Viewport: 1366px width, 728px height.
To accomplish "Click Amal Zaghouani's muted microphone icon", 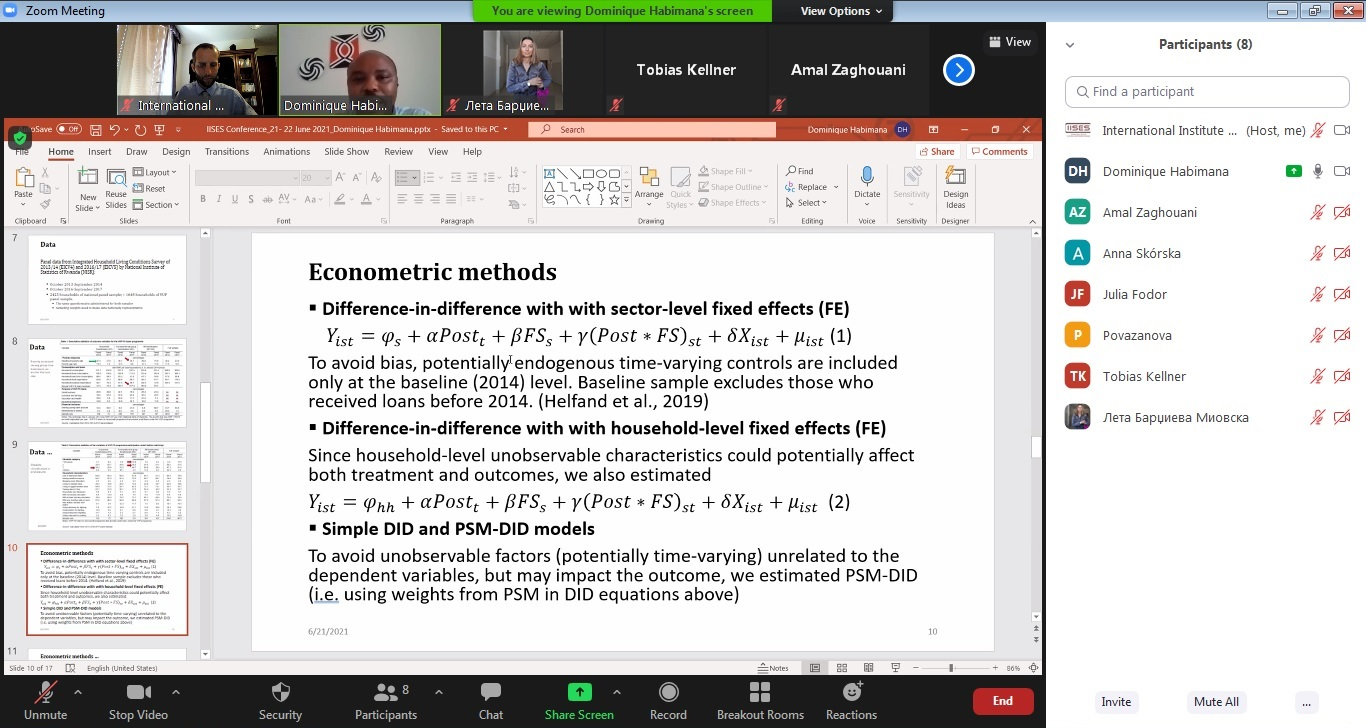I will point(1318,212).
